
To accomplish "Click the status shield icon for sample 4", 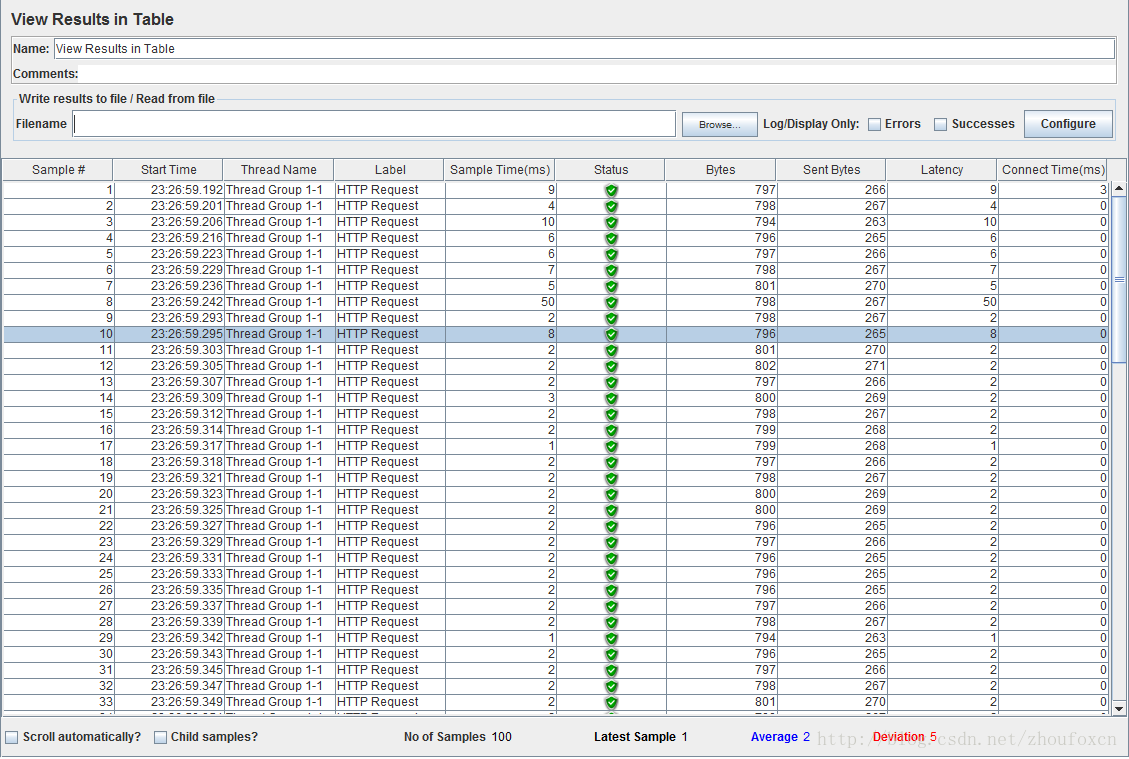I will point(611,238).
